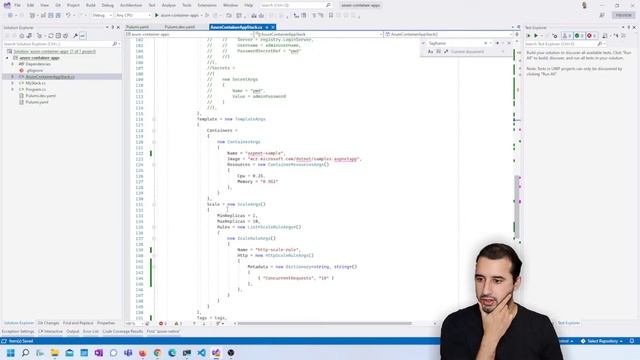The width and height of the screenshot is (640, 360).
Task: Click the Run icon in Test Explorer
Action: point(536,36)
